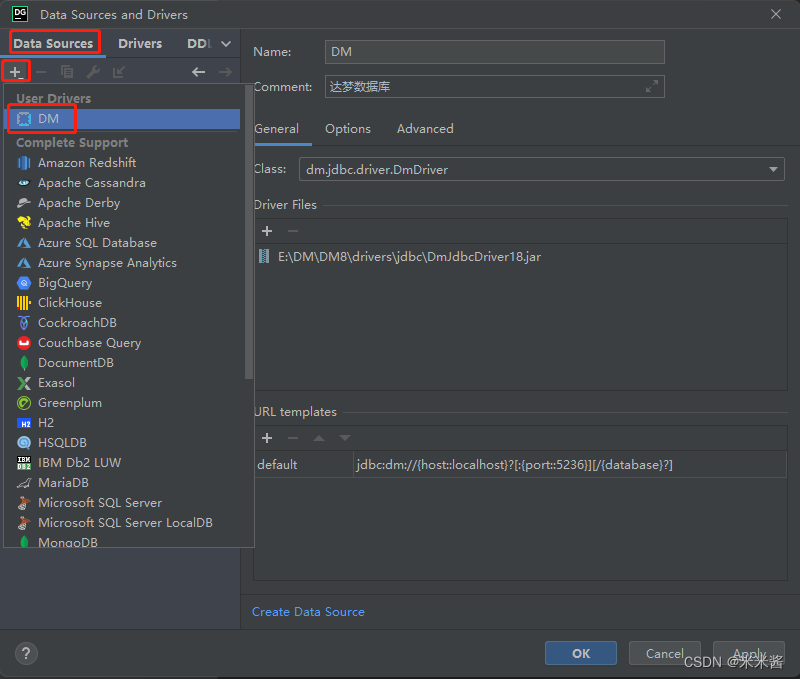Choose Apache Derby from the list
The image size is (800, 679).
pyautogui.click(x=122, y=203)
